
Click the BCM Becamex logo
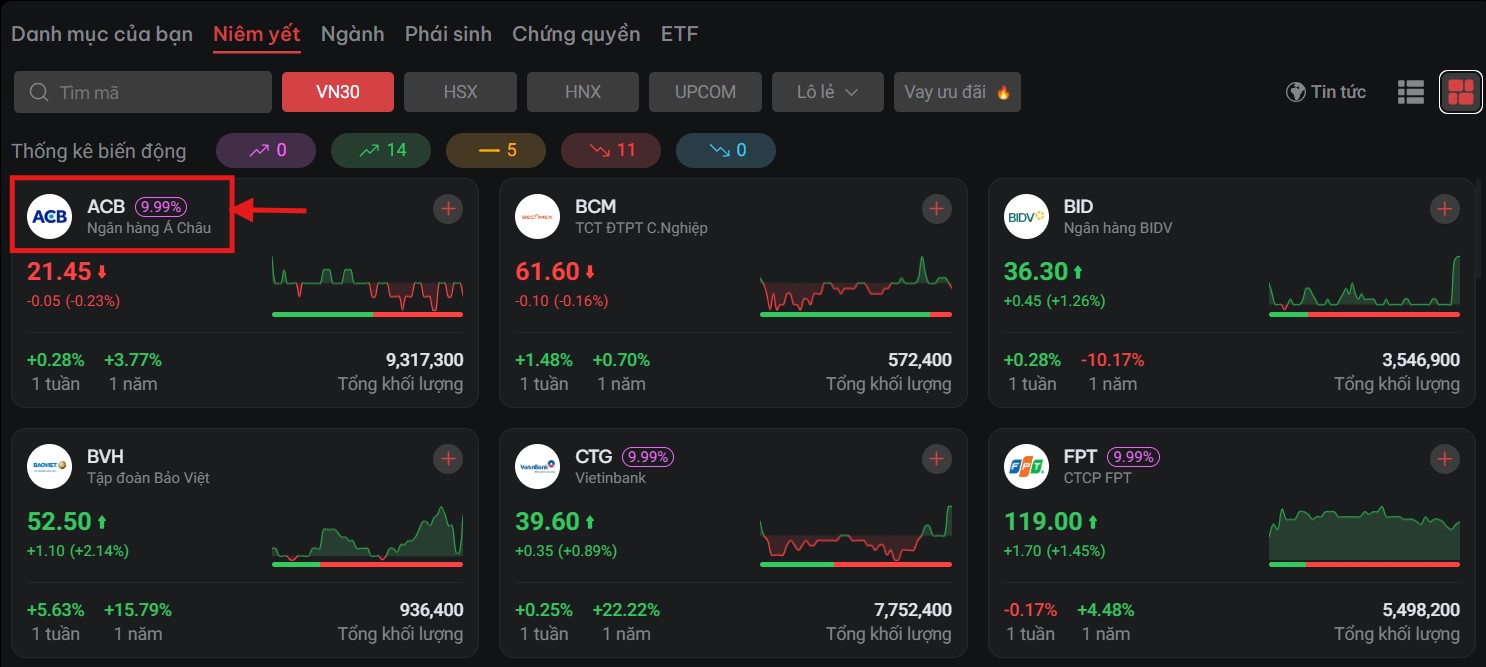pos(537,216)
